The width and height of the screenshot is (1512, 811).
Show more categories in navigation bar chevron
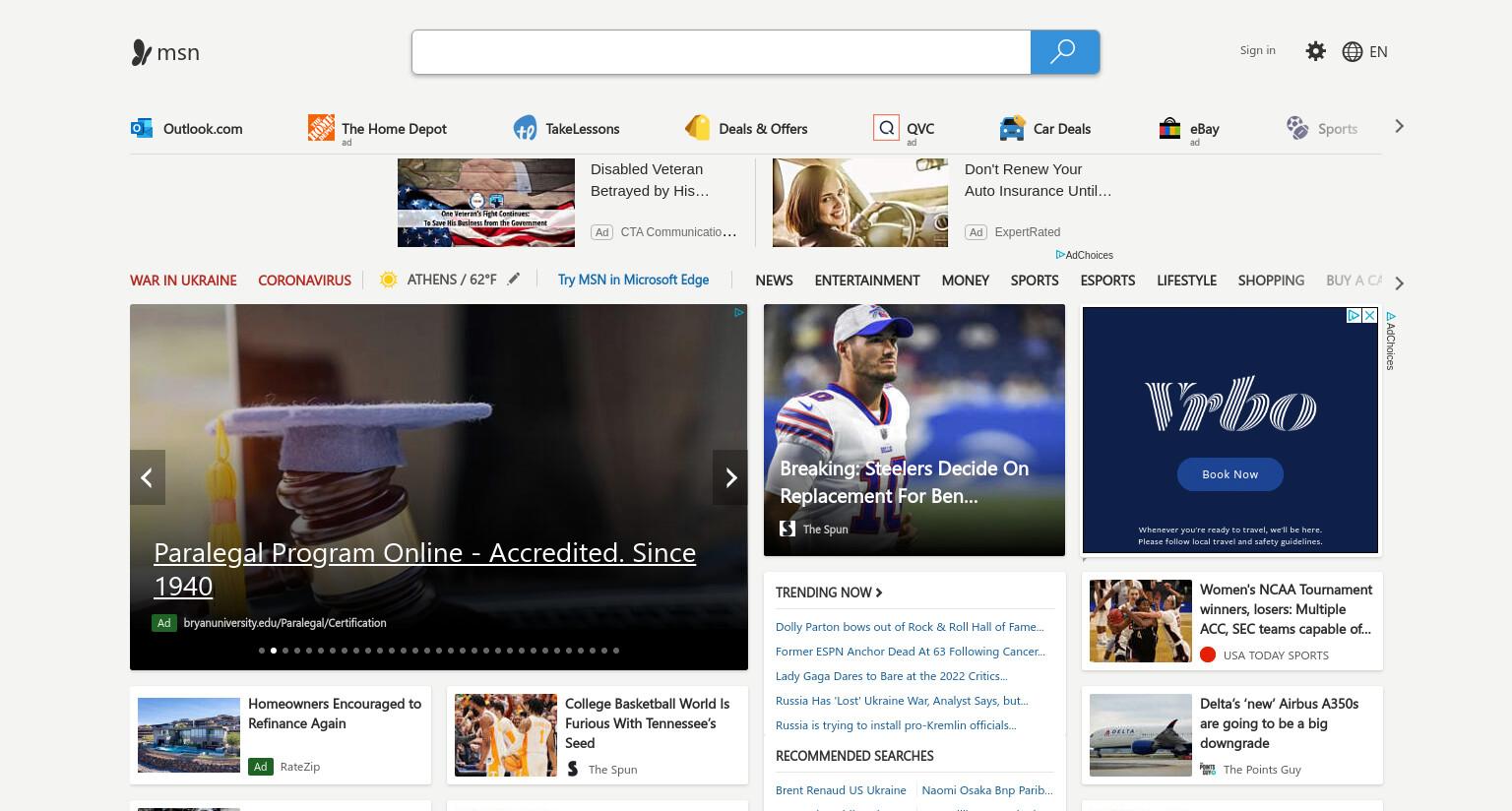coord(1399,283)
